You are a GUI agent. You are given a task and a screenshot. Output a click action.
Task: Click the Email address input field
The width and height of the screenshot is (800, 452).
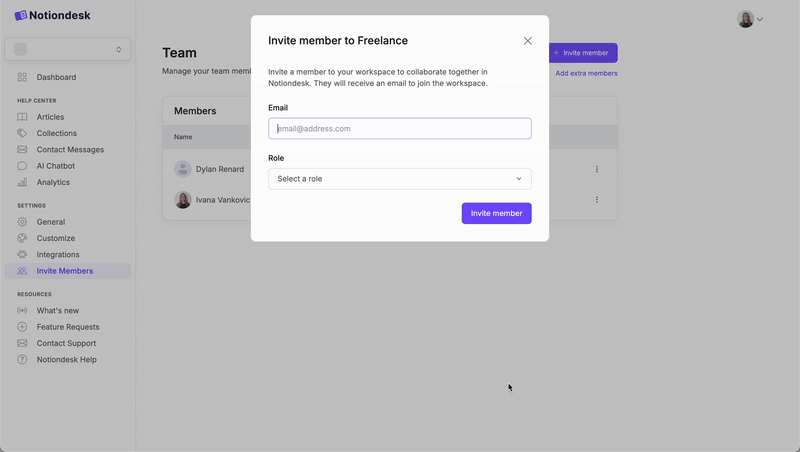pyautogui.click(x=399, y=129)
